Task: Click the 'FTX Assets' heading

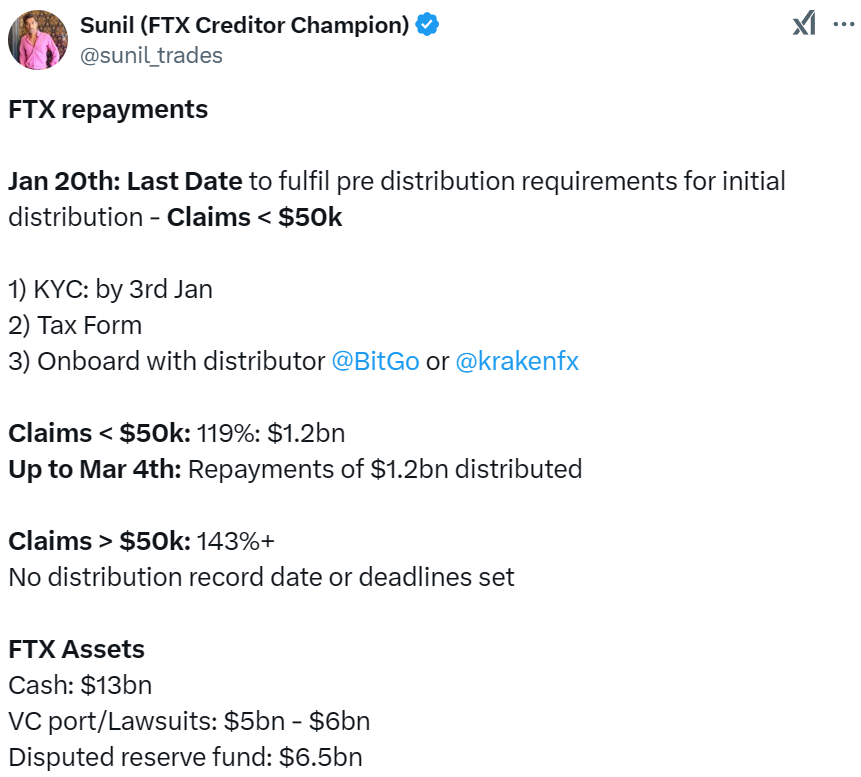Action: pos(76,649)
